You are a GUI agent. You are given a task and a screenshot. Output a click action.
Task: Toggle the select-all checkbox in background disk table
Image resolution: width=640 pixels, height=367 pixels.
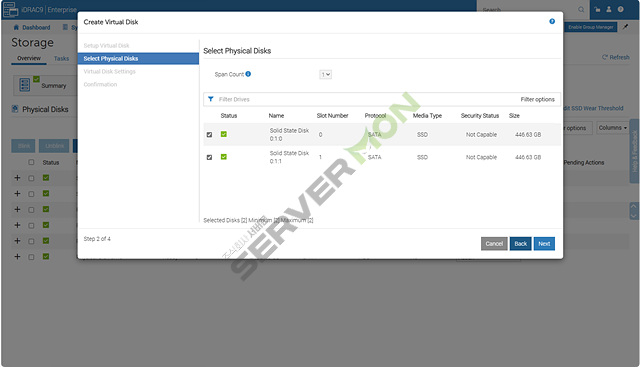[x=31, y=162]
